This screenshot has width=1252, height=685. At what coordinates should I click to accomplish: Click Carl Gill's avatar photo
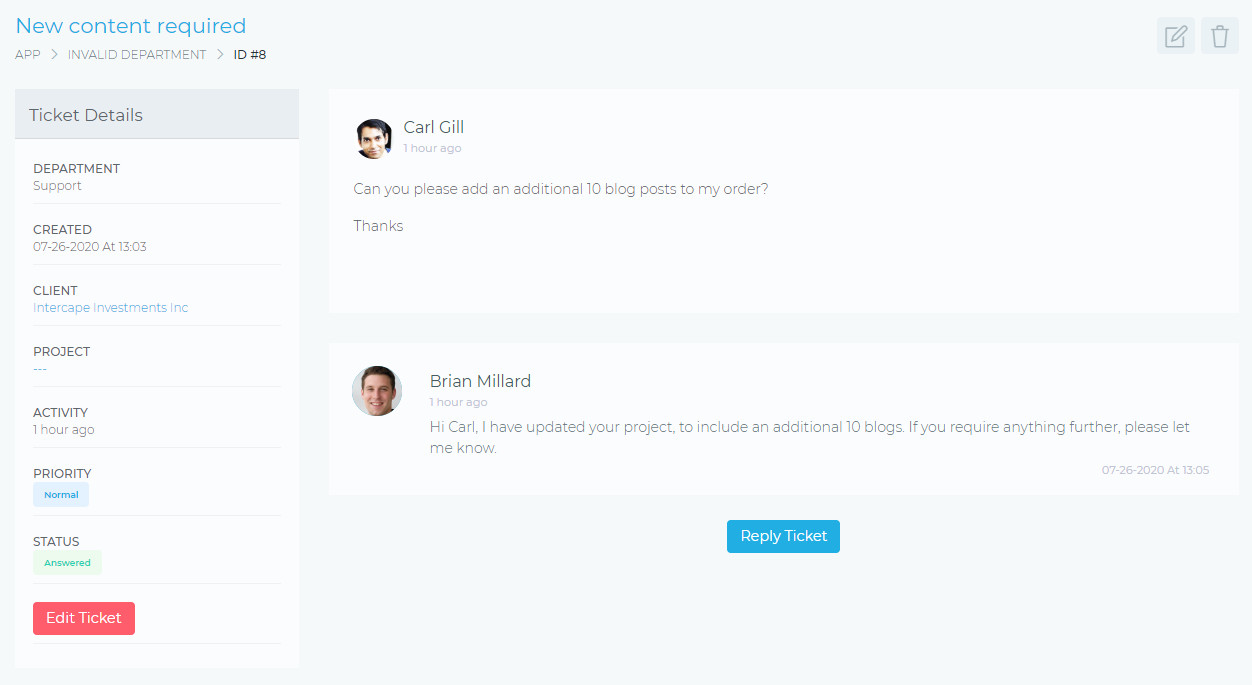374,139
